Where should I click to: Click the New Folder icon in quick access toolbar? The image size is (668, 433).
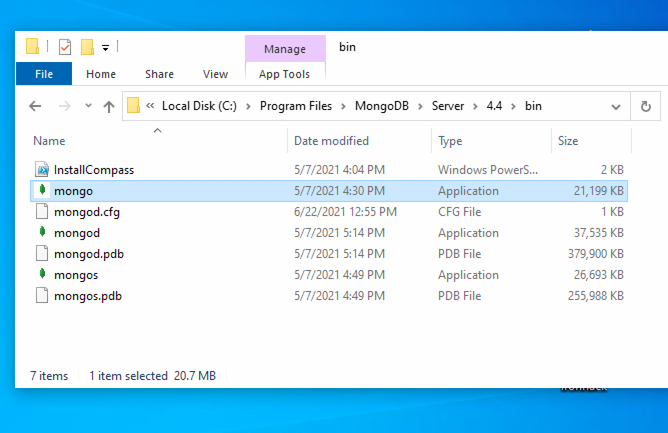click(x=87, y=47)
